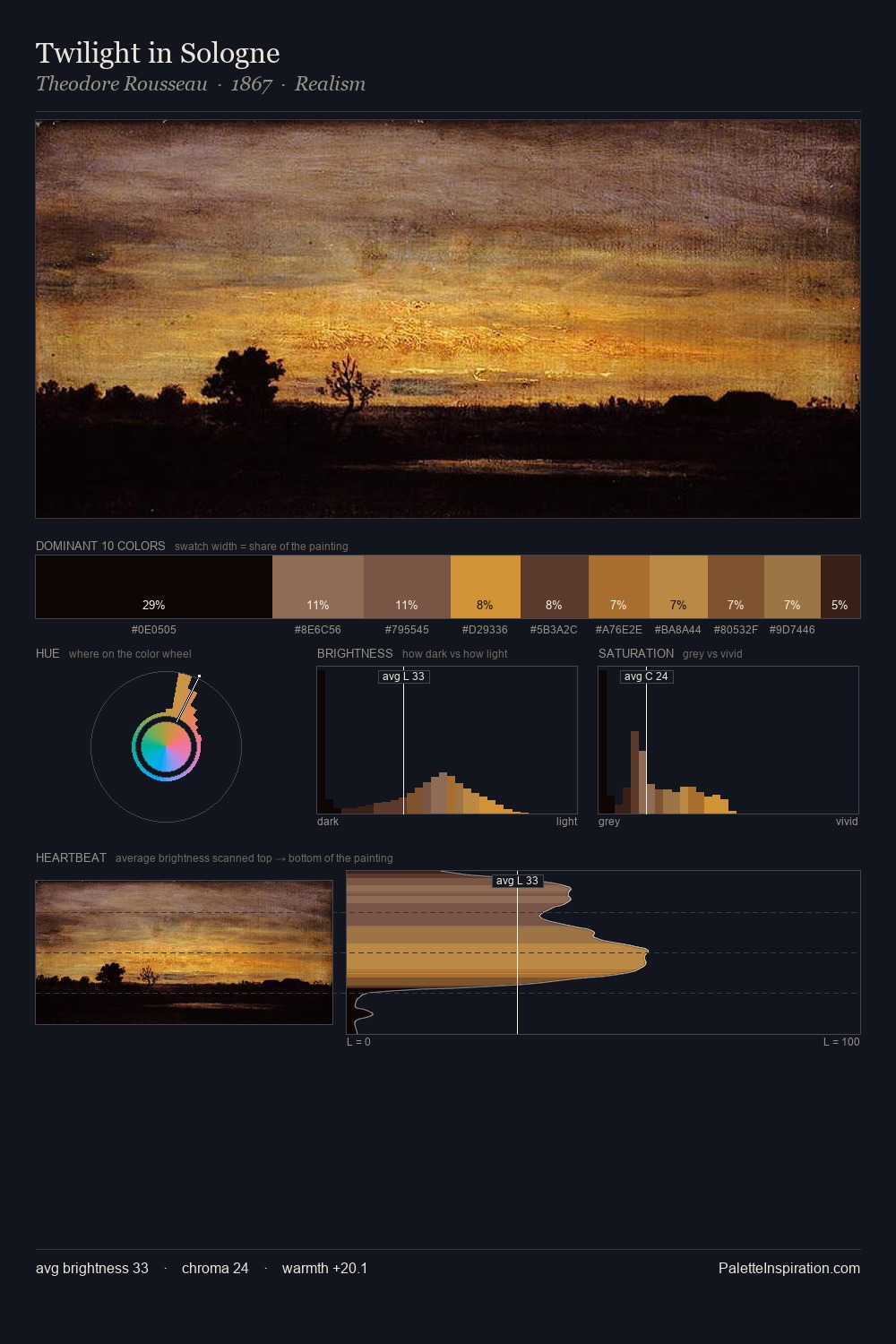Click the "vivid" axis label under Saturation
This screenshot has width=896, height=1344.
(847, 822)
